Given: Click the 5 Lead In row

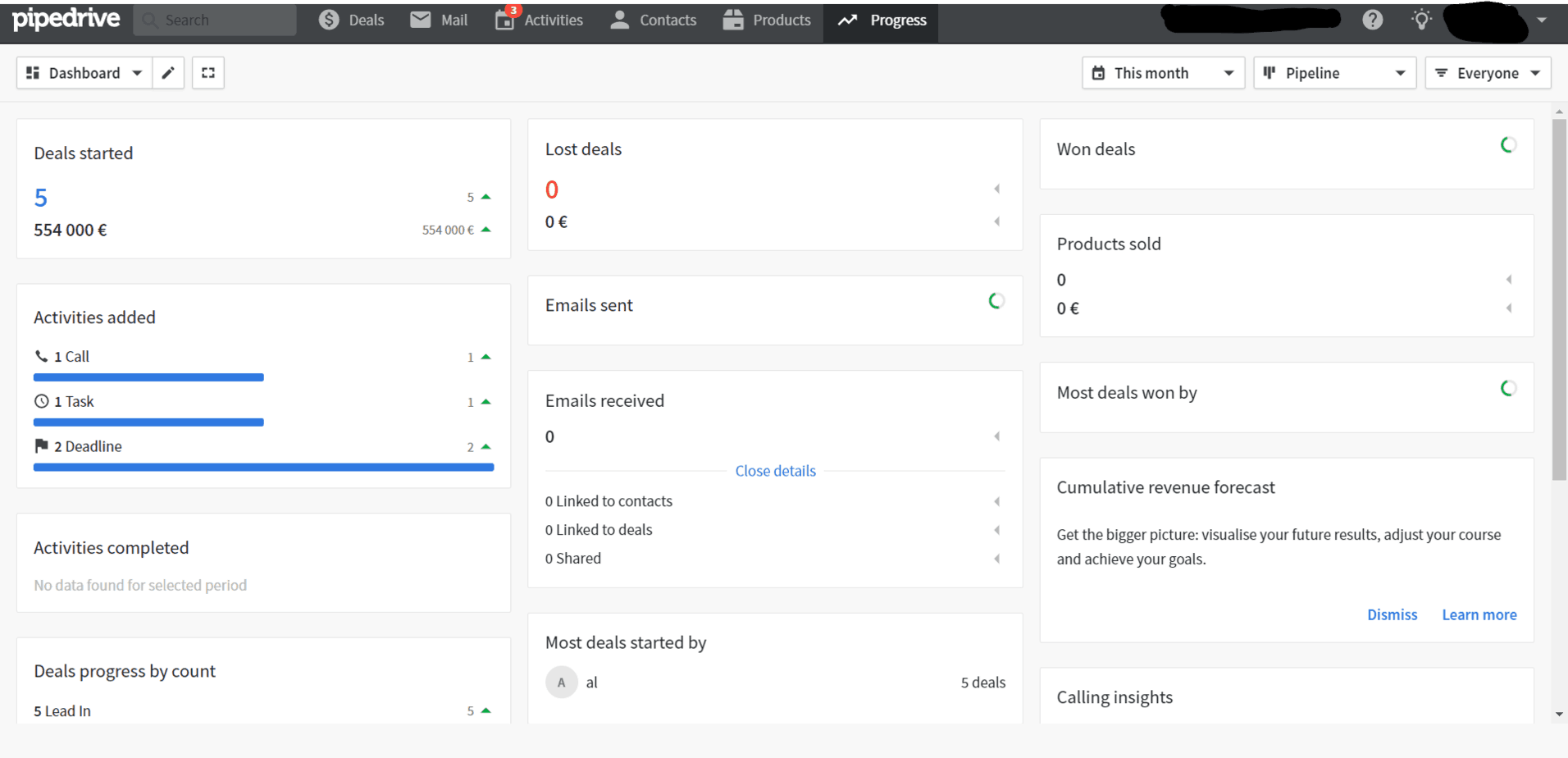Looking at the screenshot, I should [262, 711].
